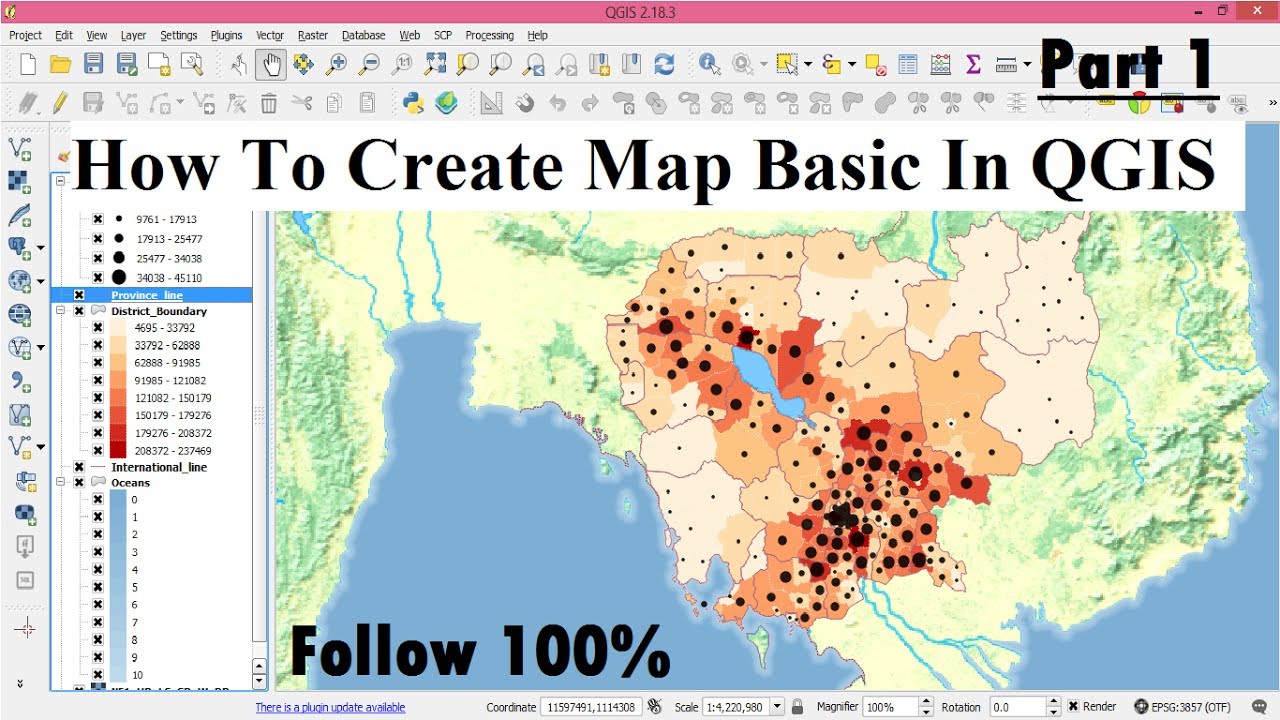Open the Python Console icon
Viewport: 1280px width, 720px height.
(413, 102)
